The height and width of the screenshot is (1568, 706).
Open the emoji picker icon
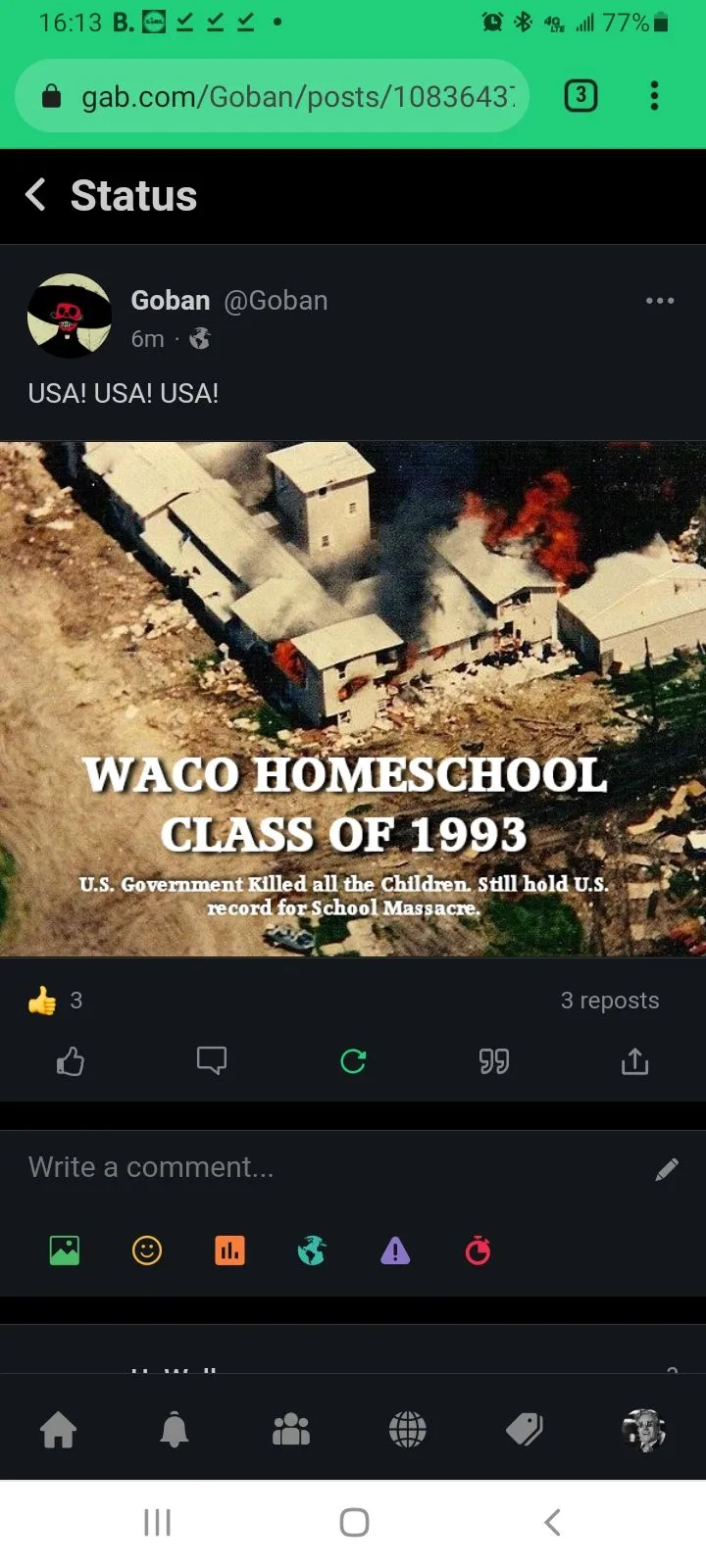click(147, 1250)
